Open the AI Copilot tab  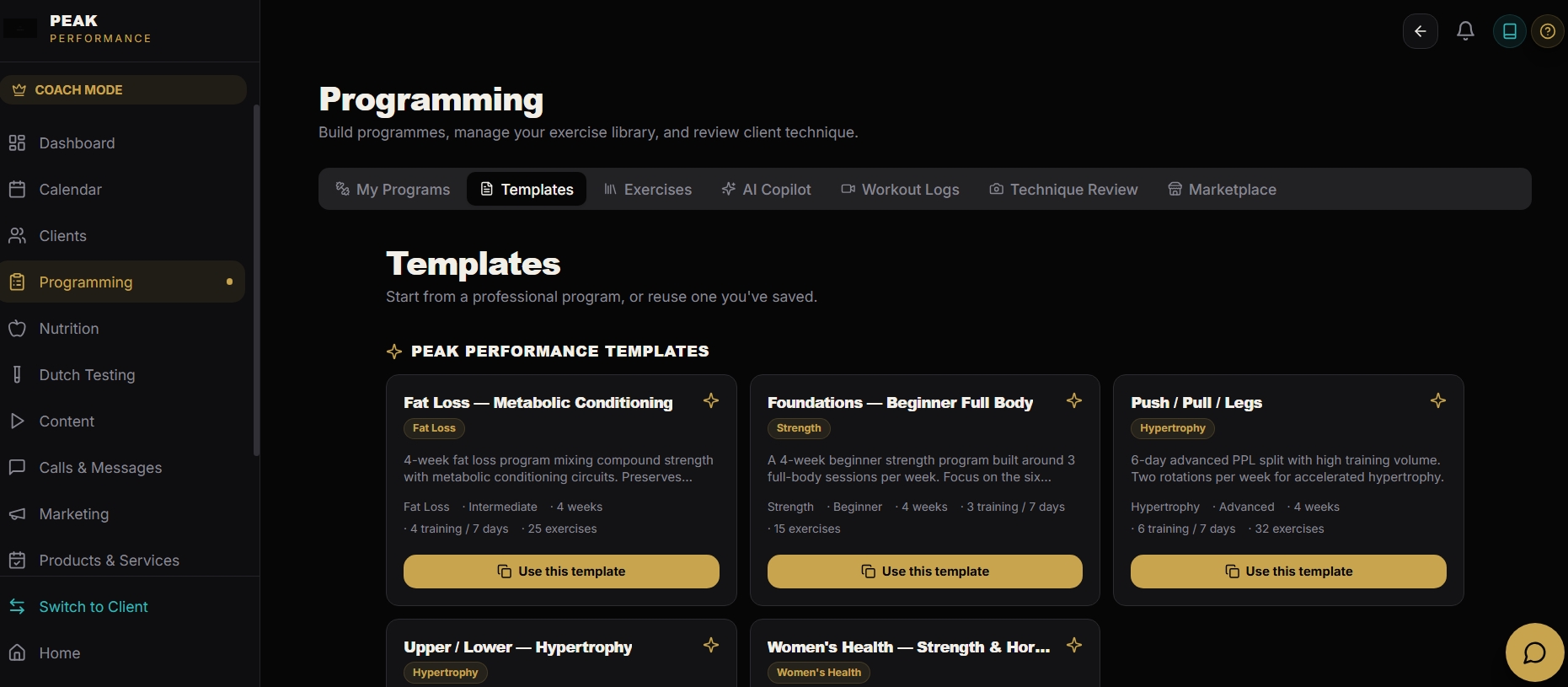tap(766, 190)
